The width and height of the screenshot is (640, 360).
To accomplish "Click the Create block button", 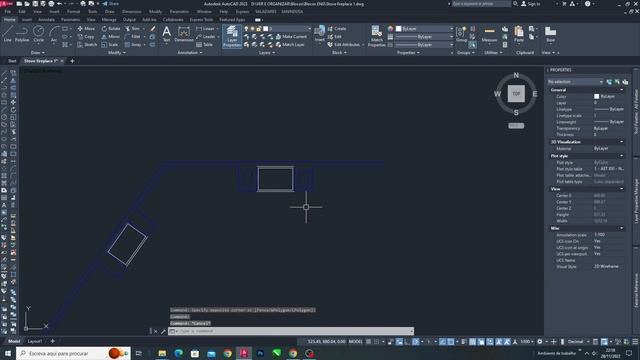I will (337, 29).
